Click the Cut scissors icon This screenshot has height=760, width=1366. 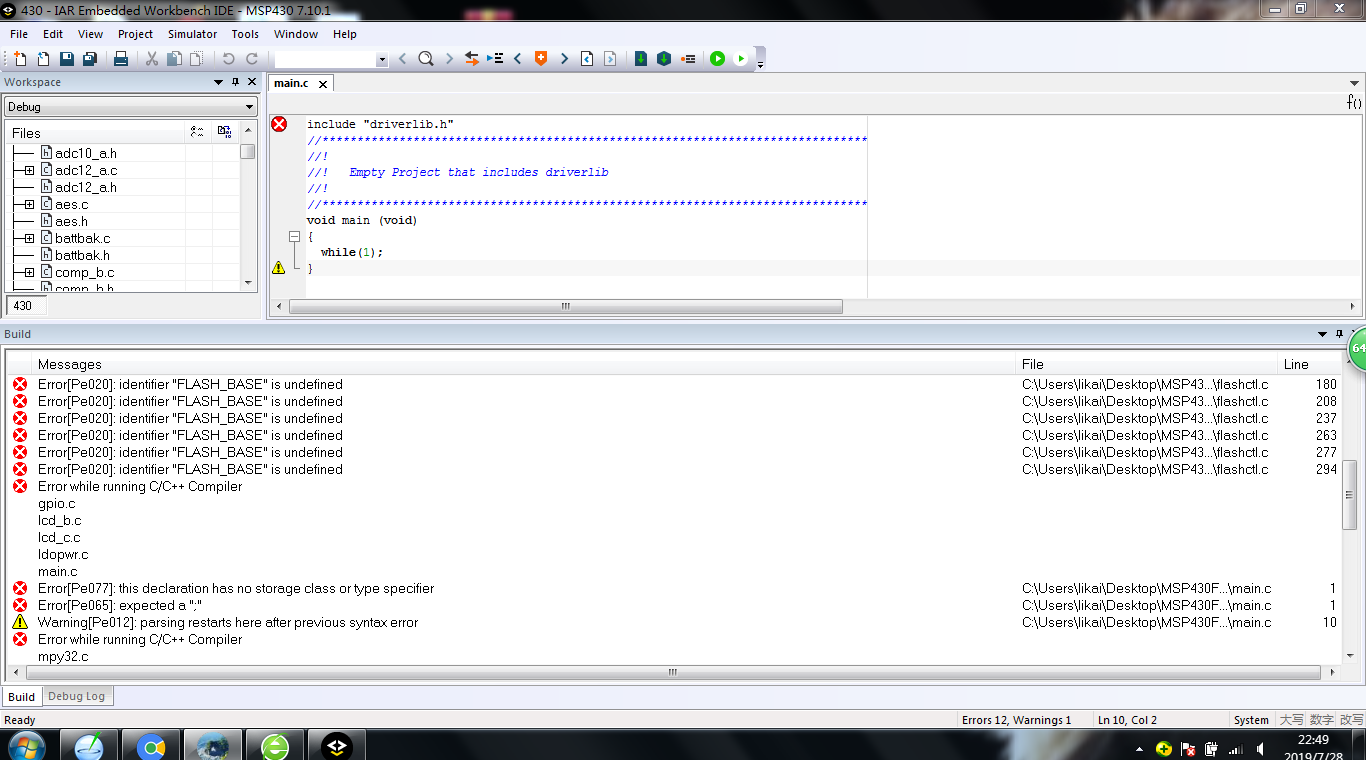click(x=152, y=59)
